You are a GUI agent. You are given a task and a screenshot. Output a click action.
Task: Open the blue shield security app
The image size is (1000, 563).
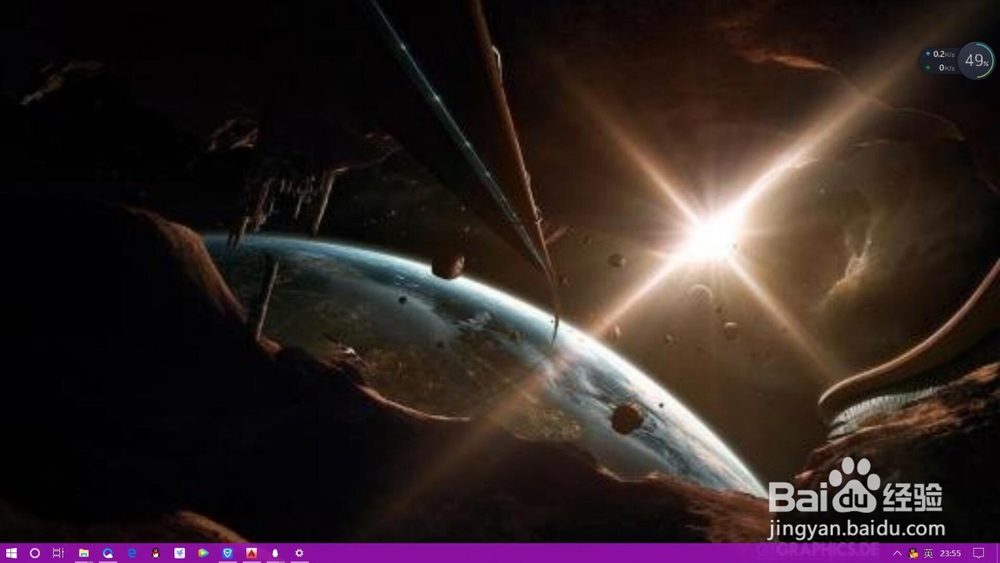[228, 553]
